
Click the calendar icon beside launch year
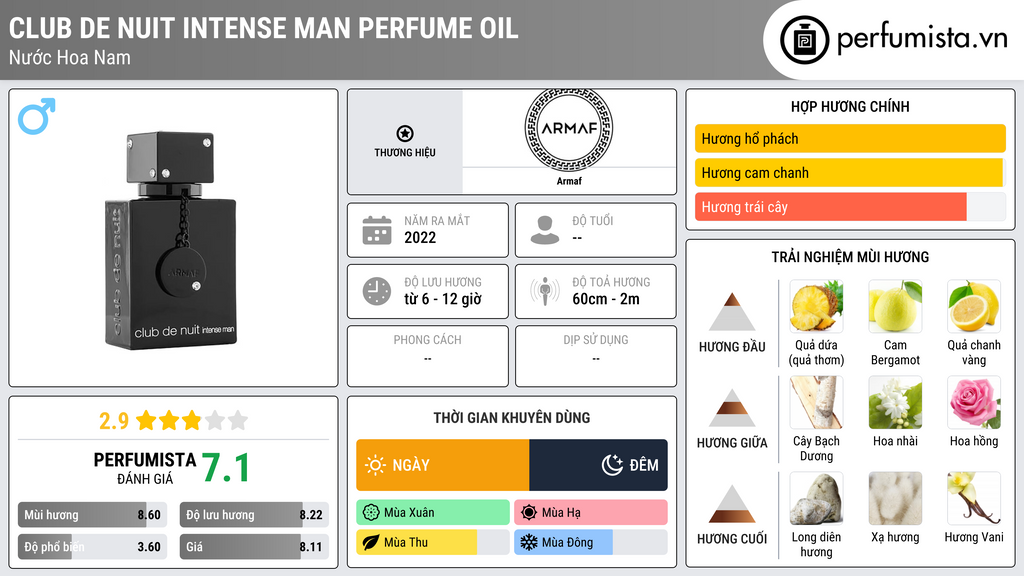(x=376, y=230)
